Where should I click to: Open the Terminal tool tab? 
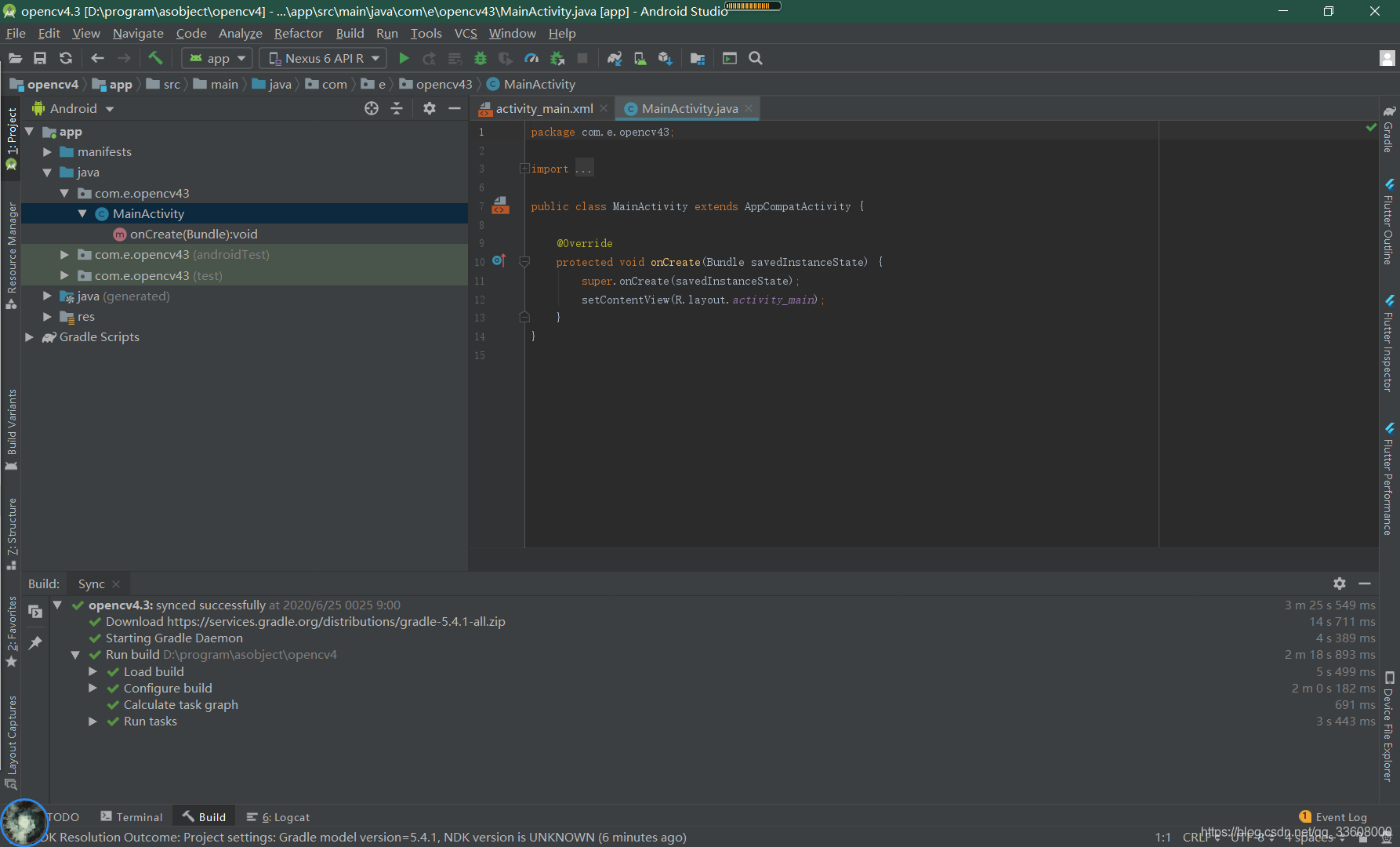coord(132,817)
